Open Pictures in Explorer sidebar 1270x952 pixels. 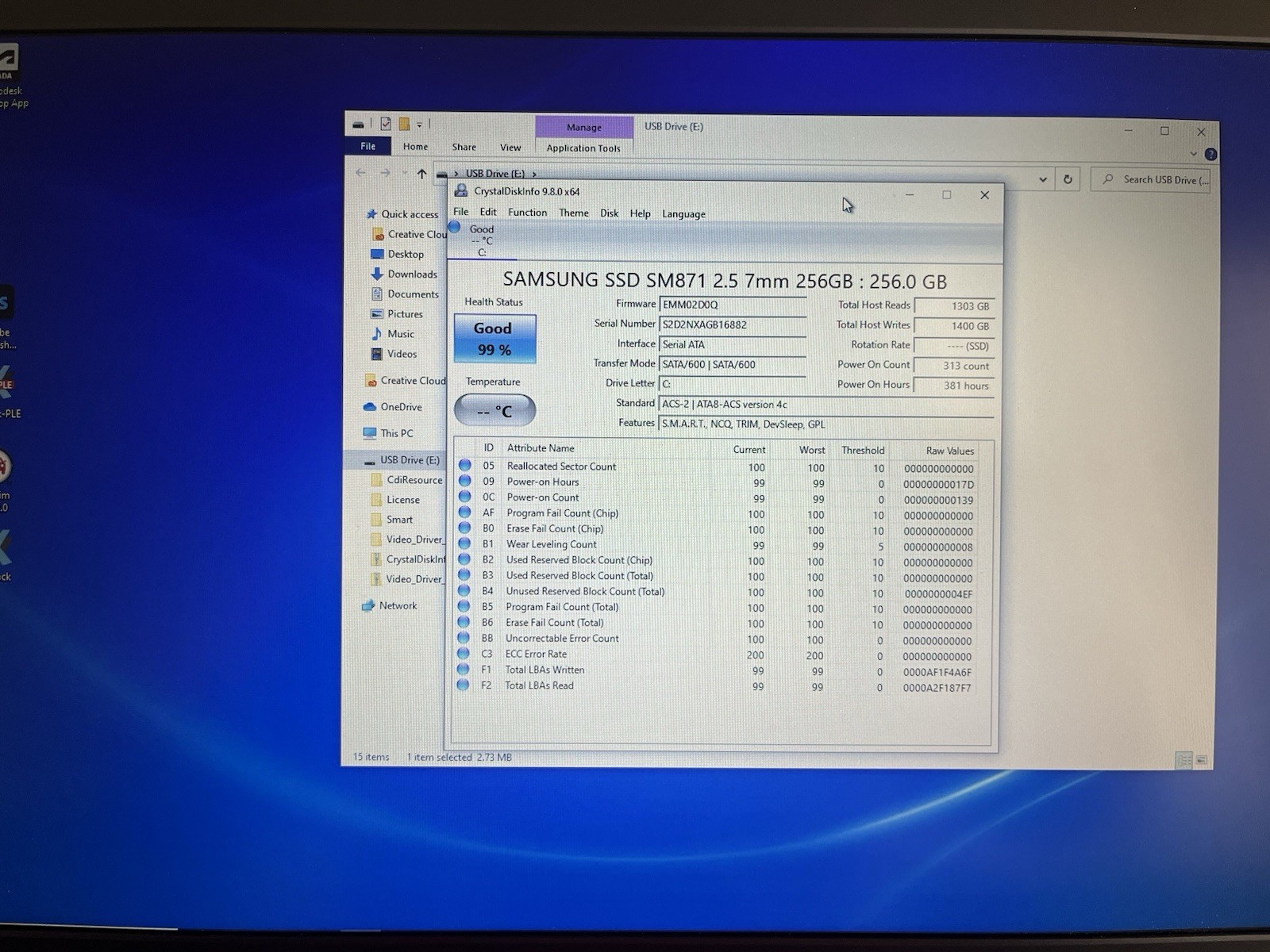[397, 314]
